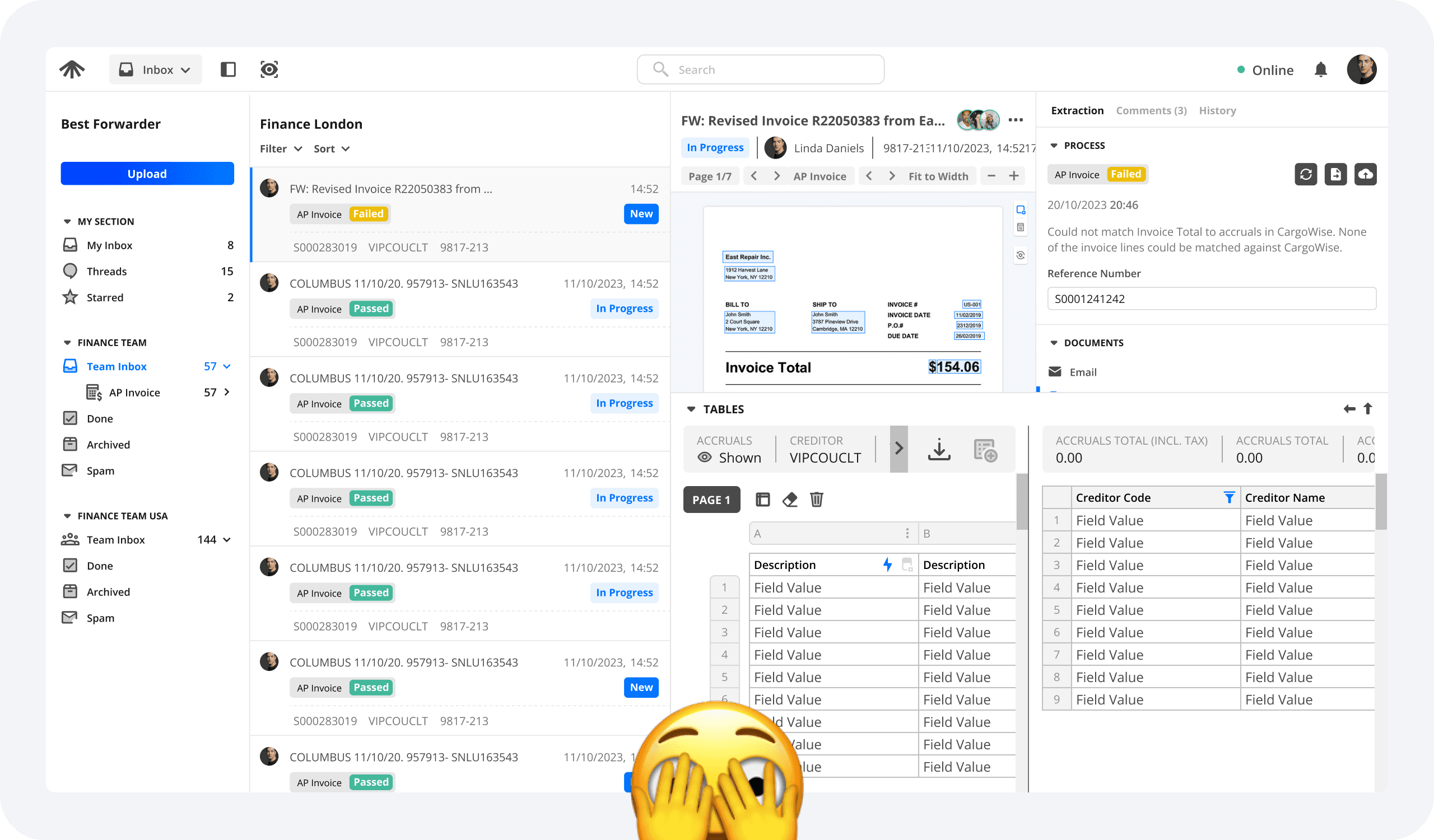Zoom in document with plus button
The image size is (1434, 840).
click(1013, 176)
